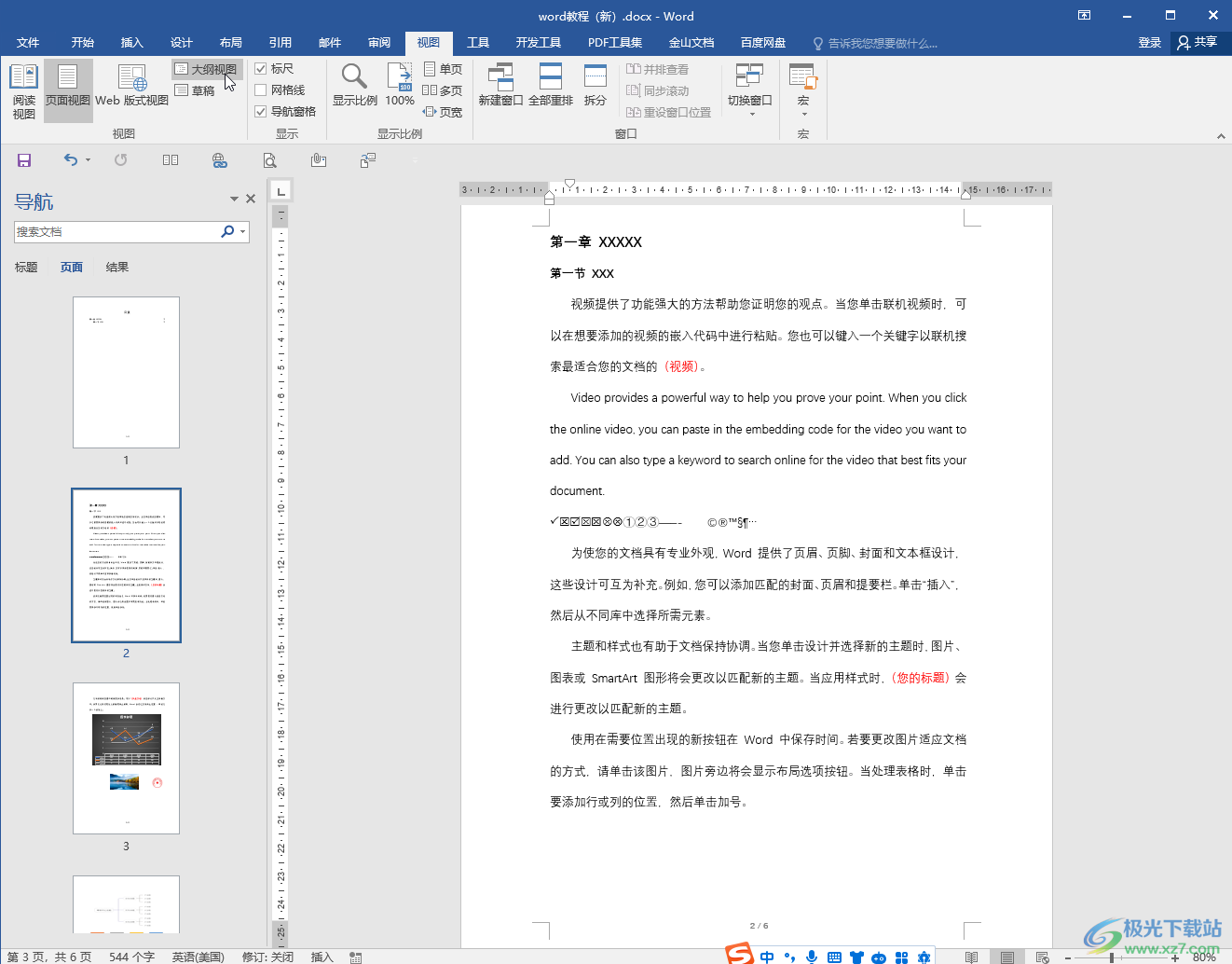Screen dimensions: 1232x964
Task: Undo the last action
Action: [71, 160]
